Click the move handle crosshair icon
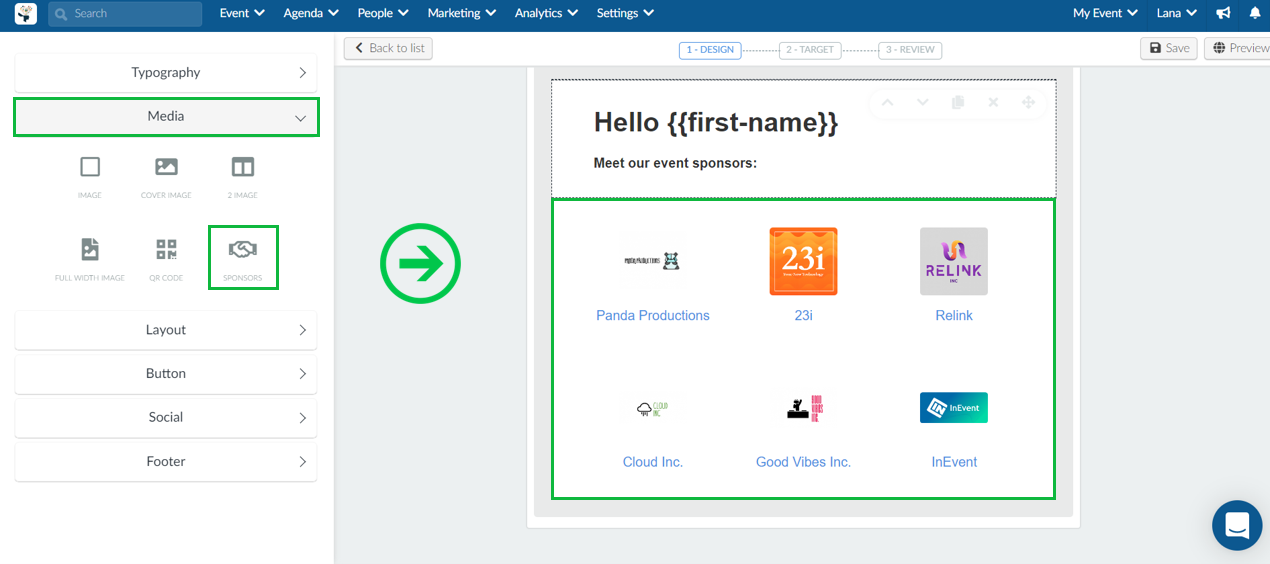1270x564 pixels. (x=1027, y=103)
